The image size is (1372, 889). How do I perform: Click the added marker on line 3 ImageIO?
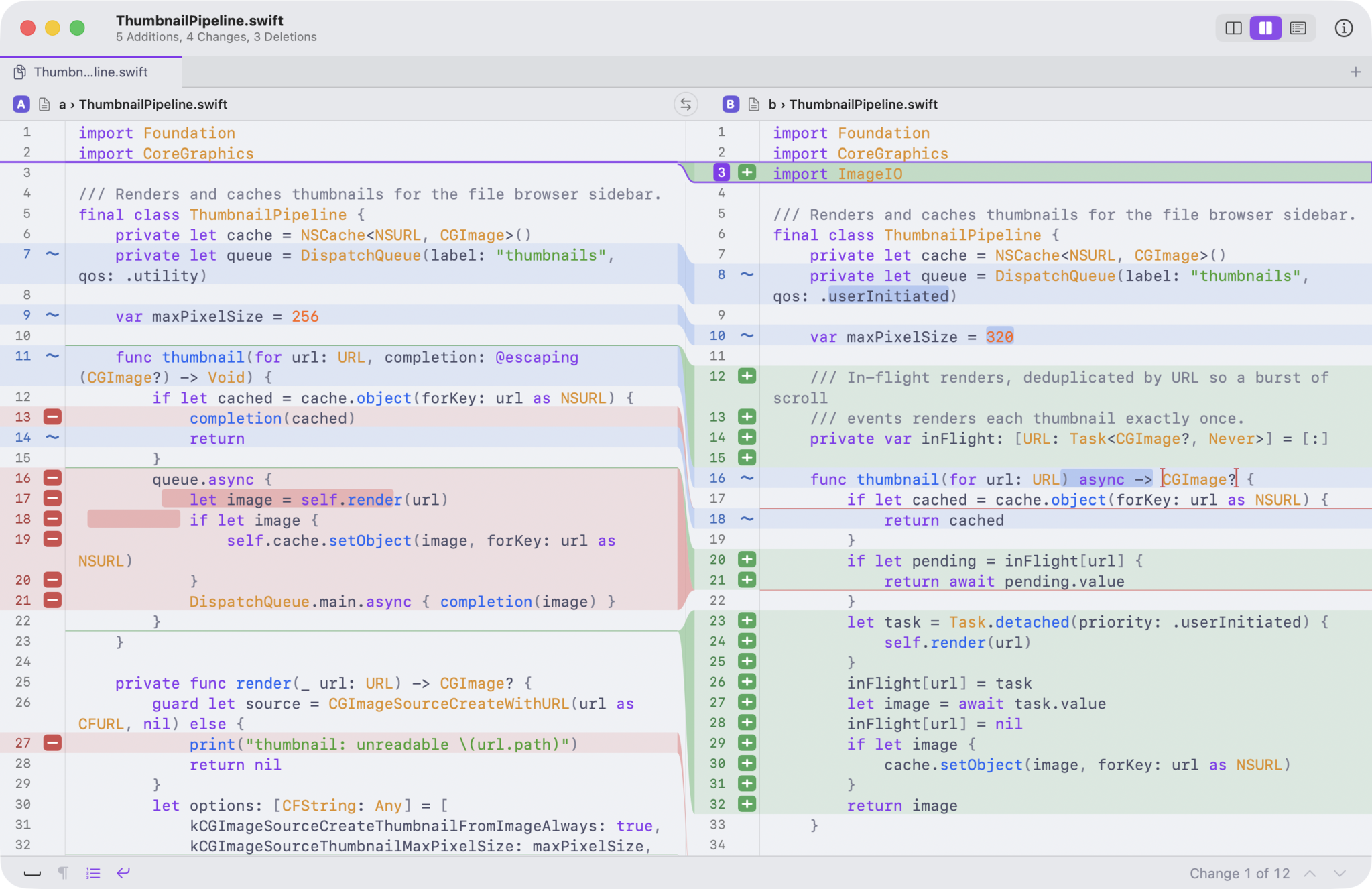(x=747, y=173)
